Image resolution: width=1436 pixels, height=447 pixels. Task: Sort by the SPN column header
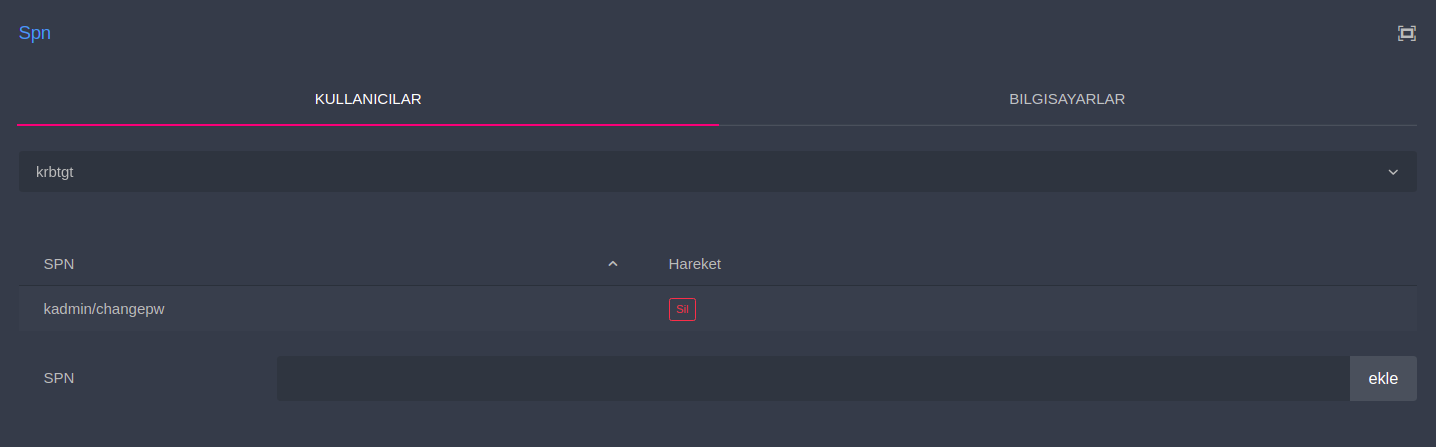pyautogui.click(x=59, y=264)
